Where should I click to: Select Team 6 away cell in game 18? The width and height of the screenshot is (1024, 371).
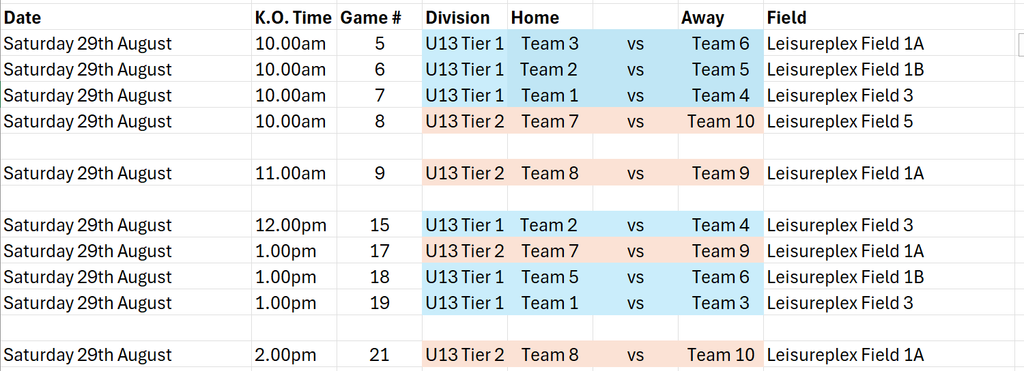pos(720,277)
